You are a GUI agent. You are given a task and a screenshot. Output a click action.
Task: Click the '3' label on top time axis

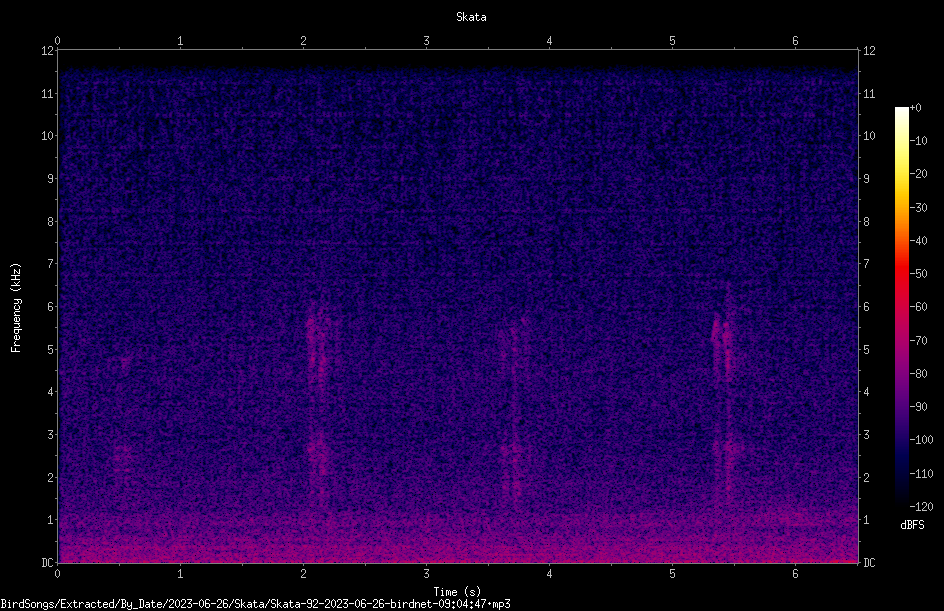[426, 41]
